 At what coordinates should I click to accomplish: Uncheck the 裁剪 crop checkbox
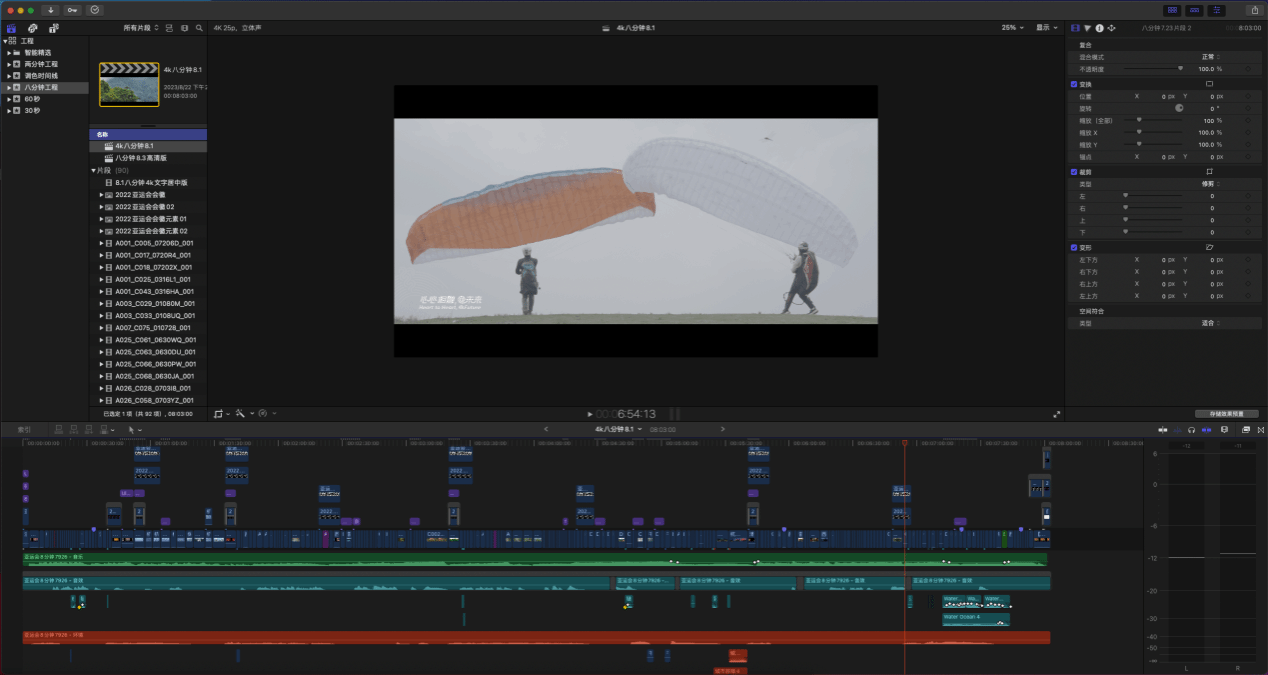click(1074, 172)
